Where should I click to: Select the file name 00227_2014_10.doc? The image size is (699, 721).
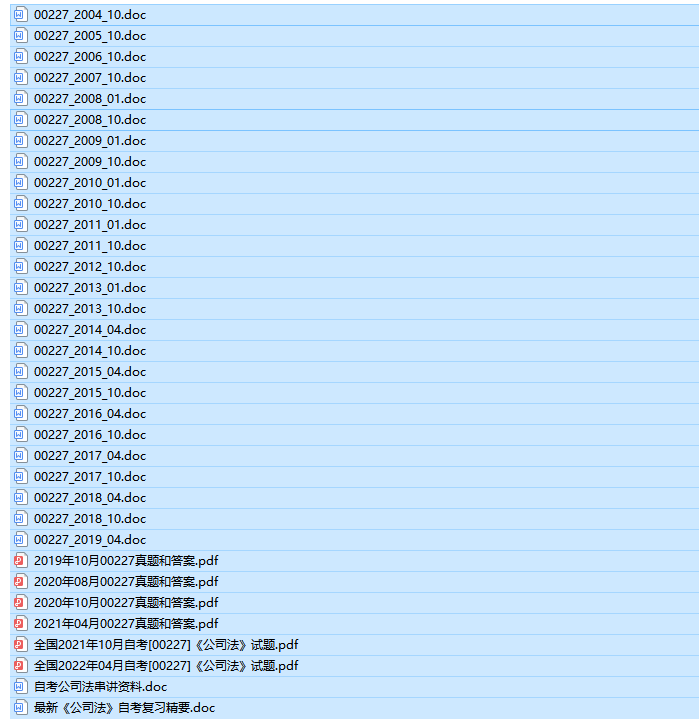(x=90, y=351)
